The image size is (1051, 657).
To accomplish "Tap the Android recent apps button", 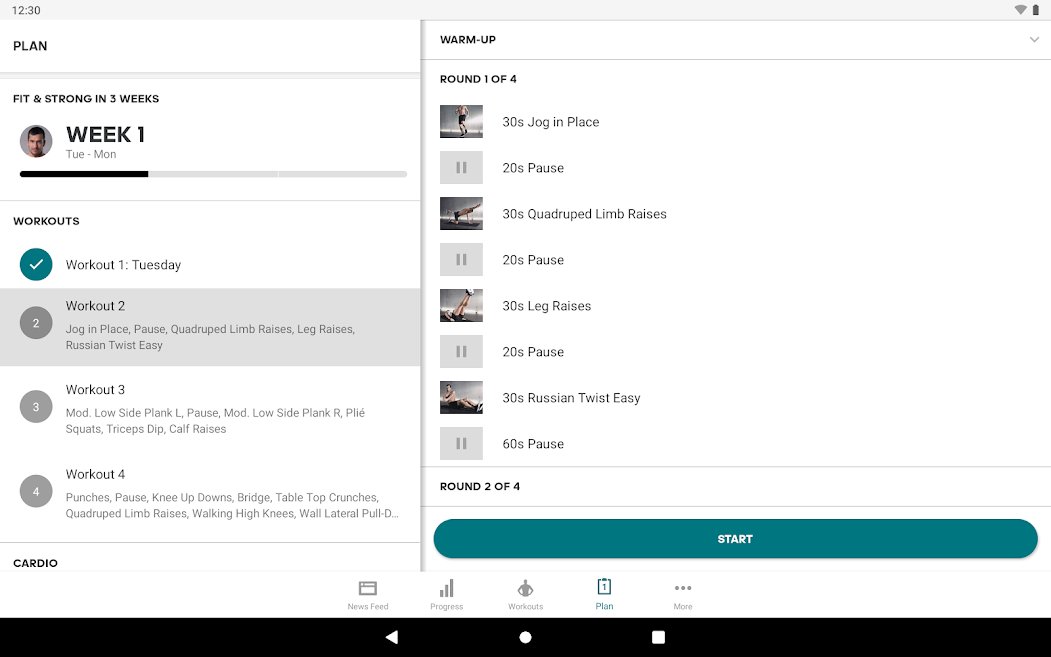I will [658, 637].
